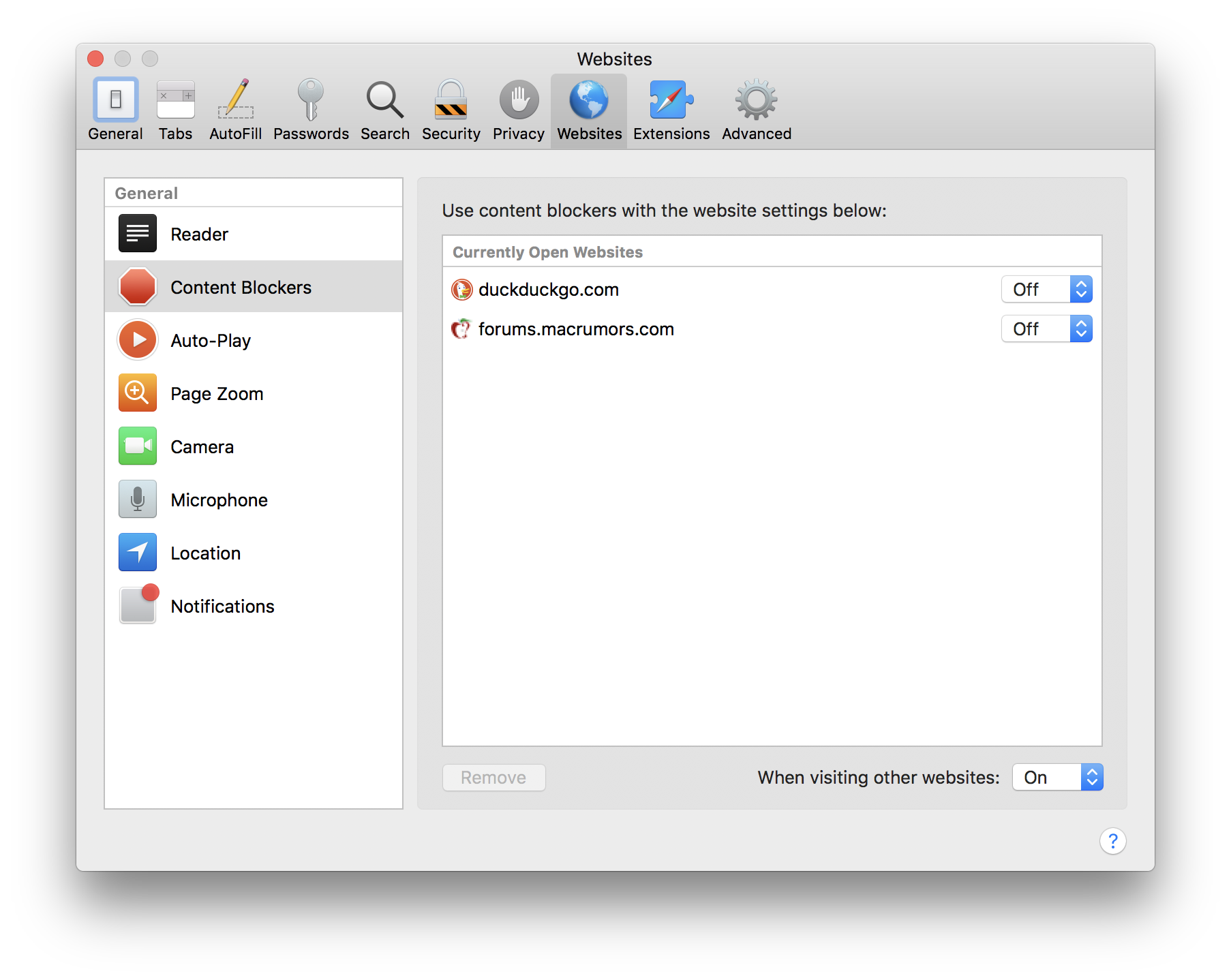Open forums.macrumors.com content blocker dropdown
The height and width of the screenshot is (980, 1231).
(1046, 329)
